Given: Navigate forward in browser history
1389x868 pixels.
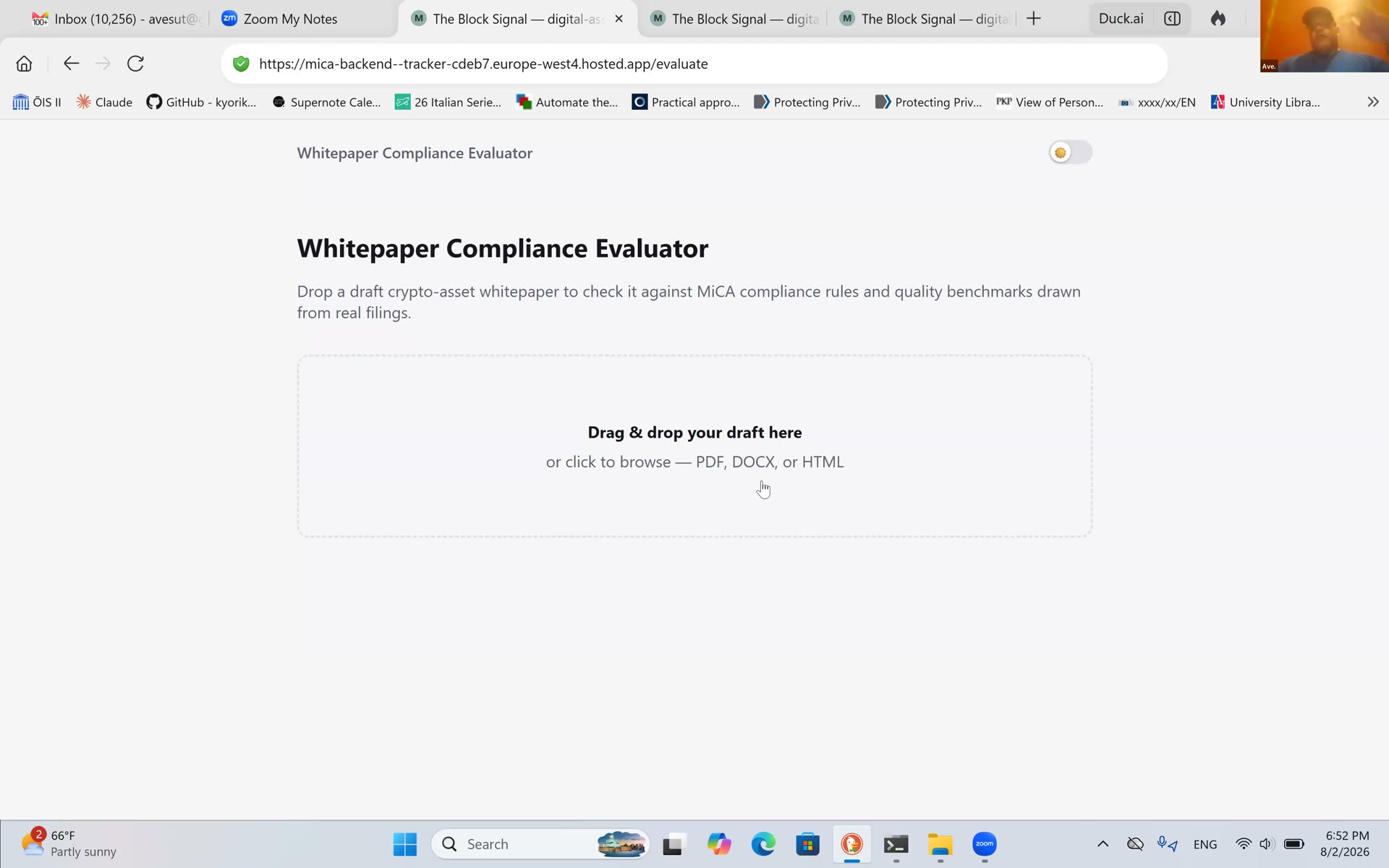Looking at the screenshot, I should [x=103, y=64].
